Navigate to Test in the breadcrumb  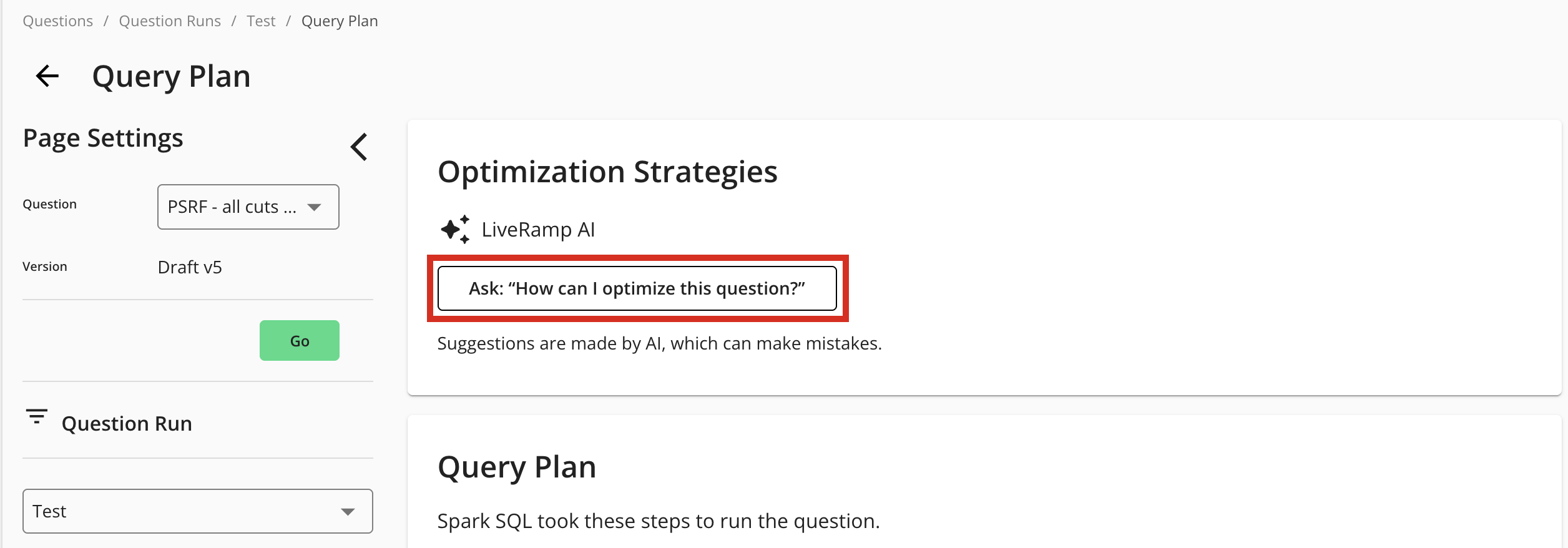261,21
